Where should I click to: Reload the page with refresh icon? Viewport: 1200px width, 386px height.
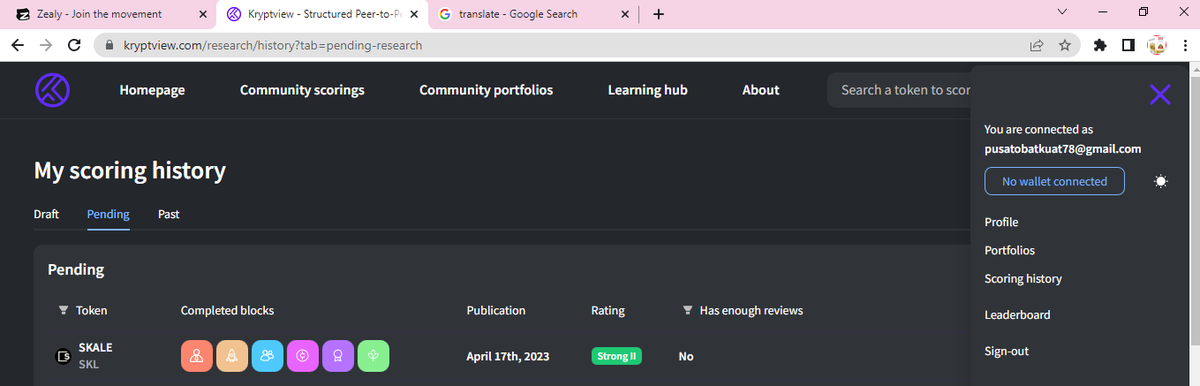point(74,45)
